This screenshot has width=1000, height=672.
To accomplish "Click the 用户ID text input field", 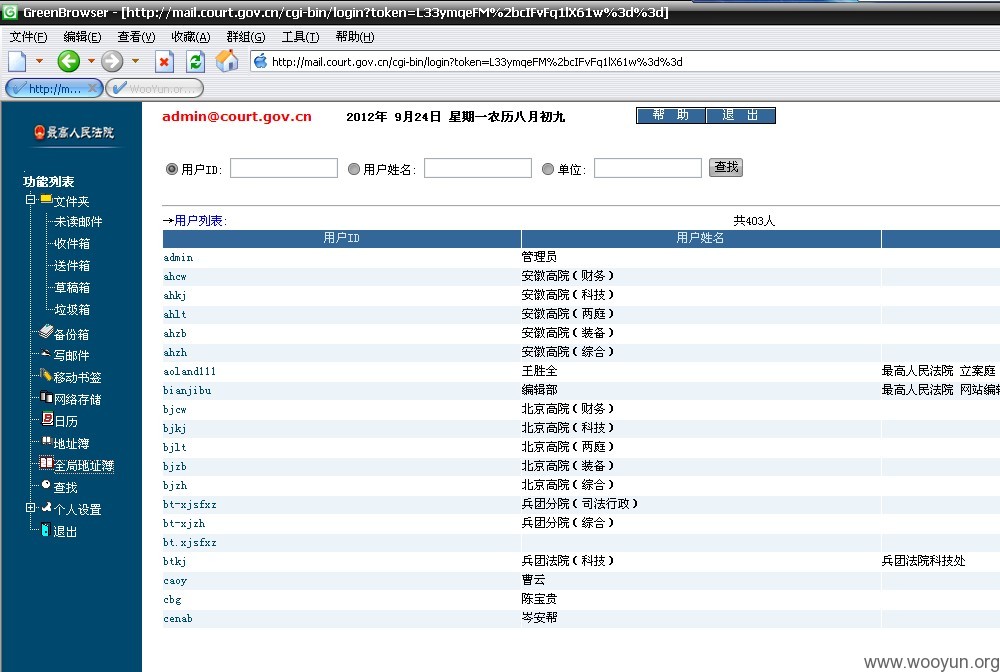I will [x=284, y=168].
